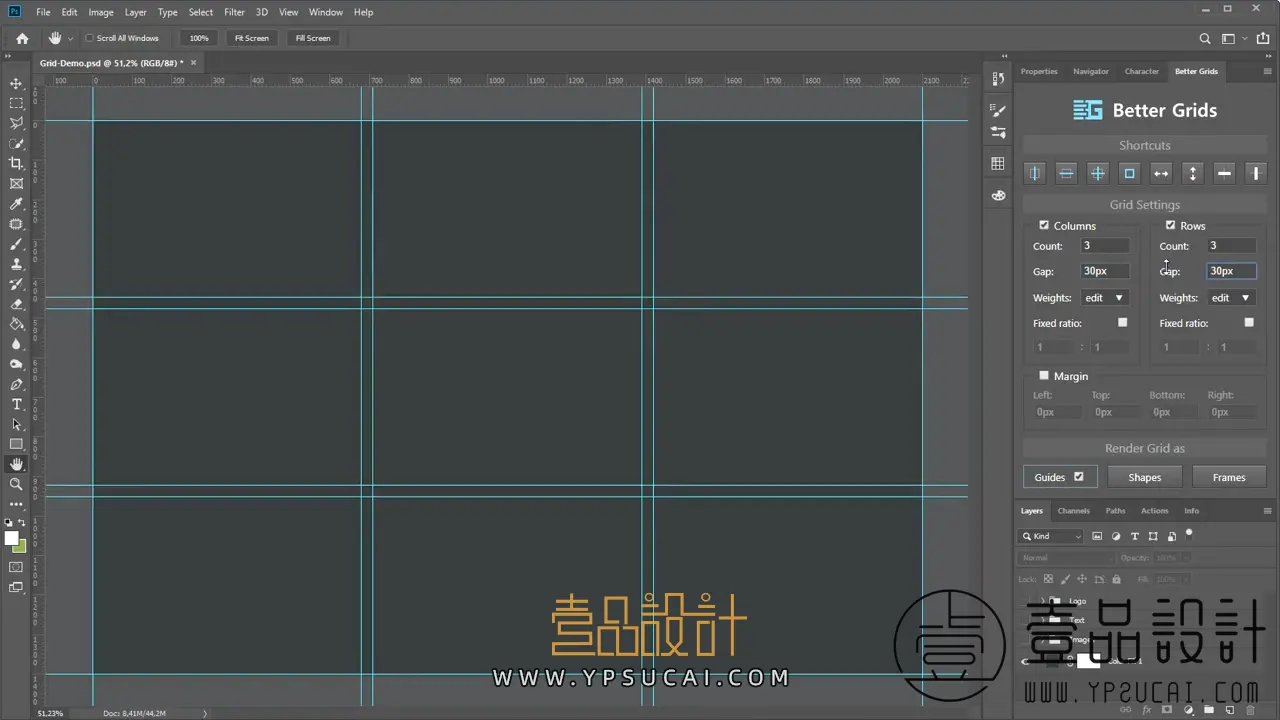The image size is (1280, 720).
Task: Open the Filter menu
Action: tap(234, 12)
